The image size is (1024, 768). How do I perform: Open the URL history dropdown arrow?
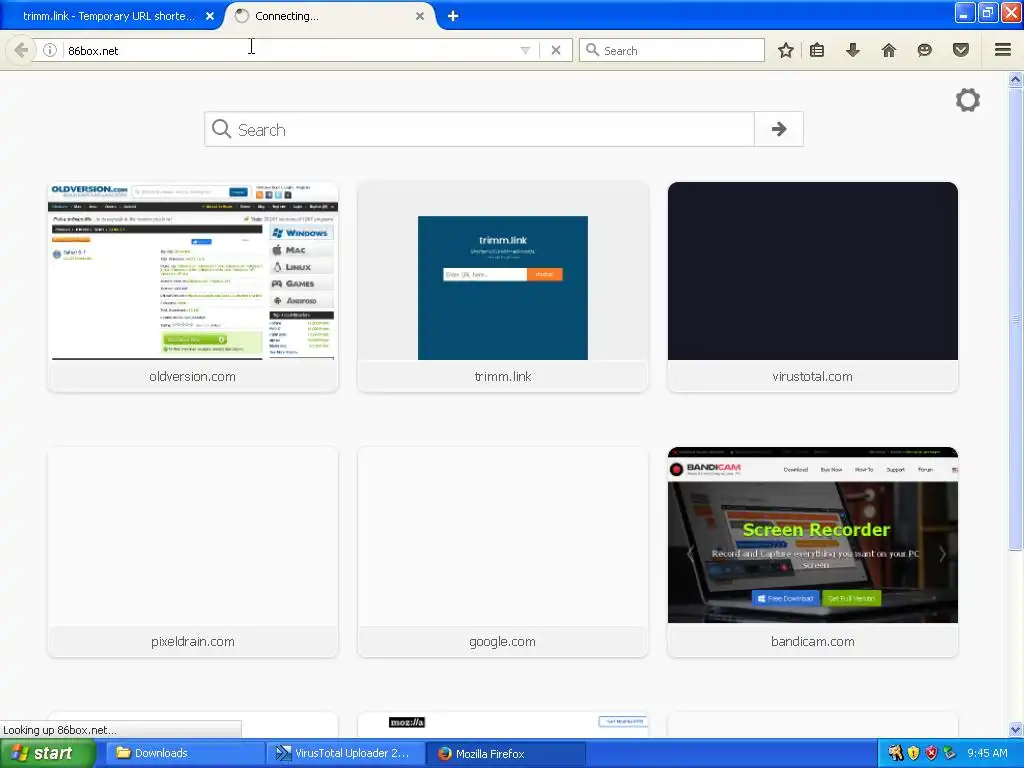coord(524,50)
